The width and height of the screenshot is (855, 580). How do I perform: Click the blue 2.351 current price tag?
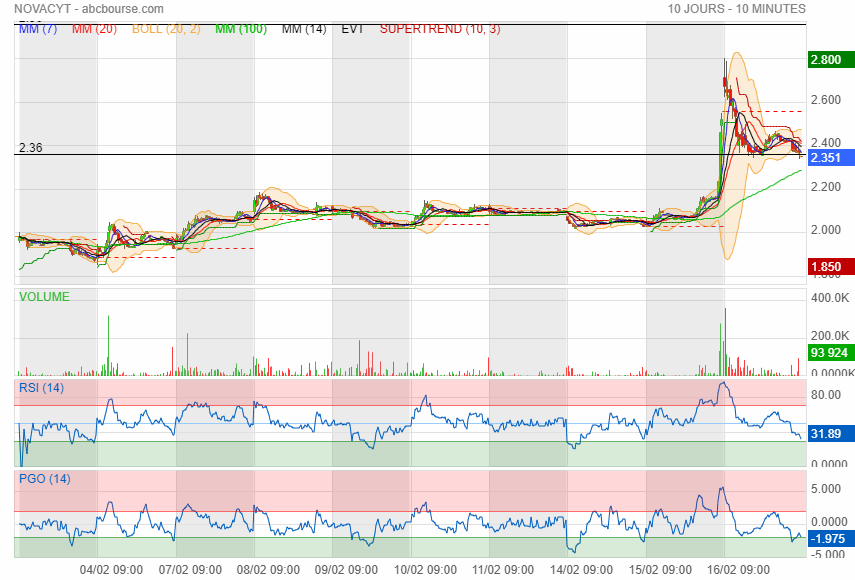coord(831,158)
